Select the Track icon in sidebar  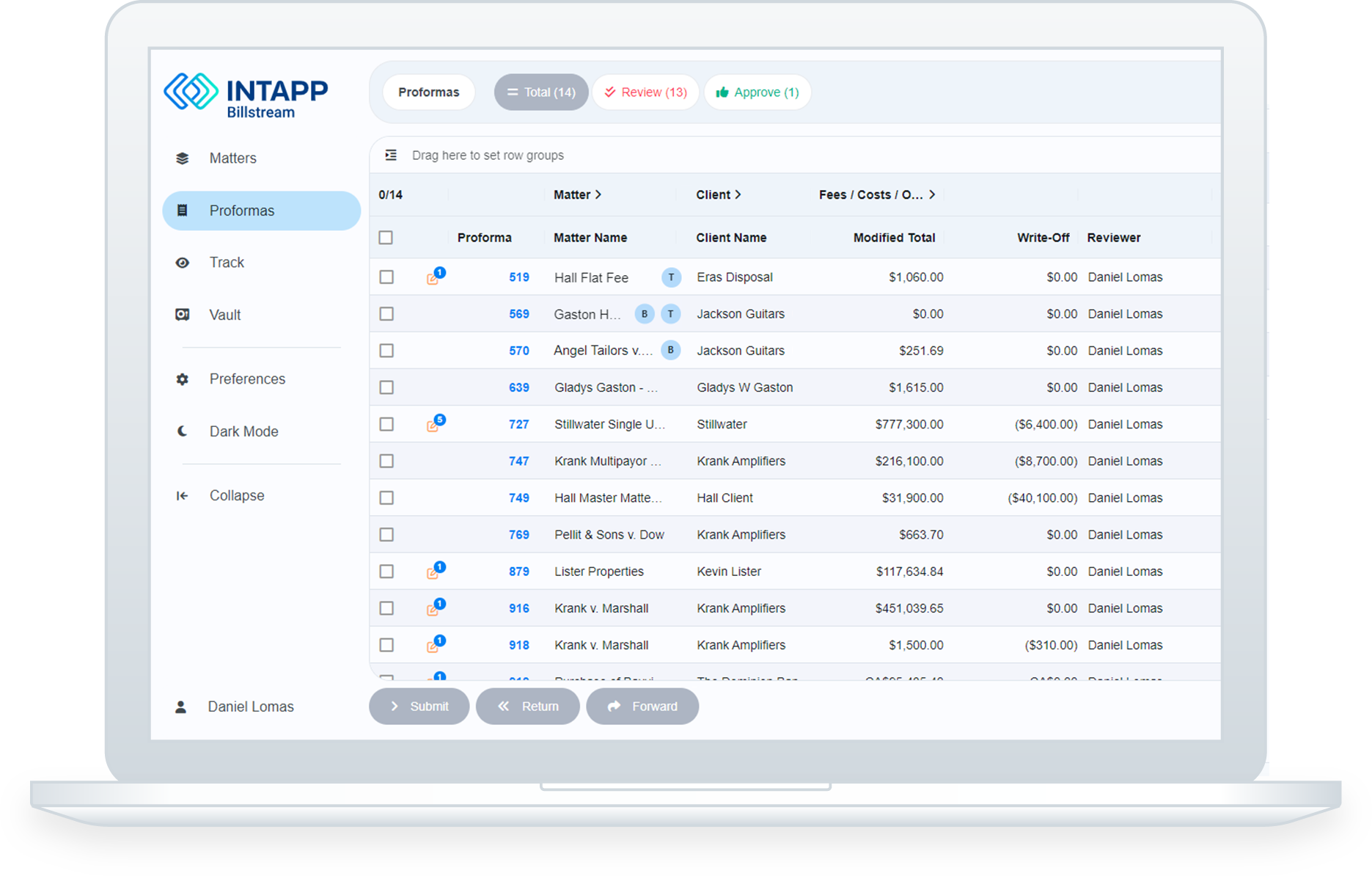coord(182,262)
